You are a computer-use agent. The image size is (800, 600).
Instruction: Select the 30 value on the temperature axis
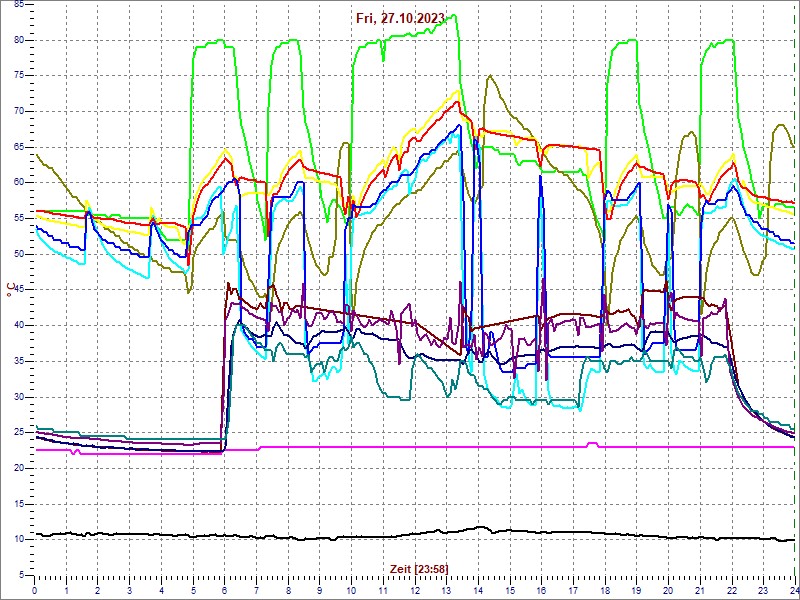click(x=19, y=397)
